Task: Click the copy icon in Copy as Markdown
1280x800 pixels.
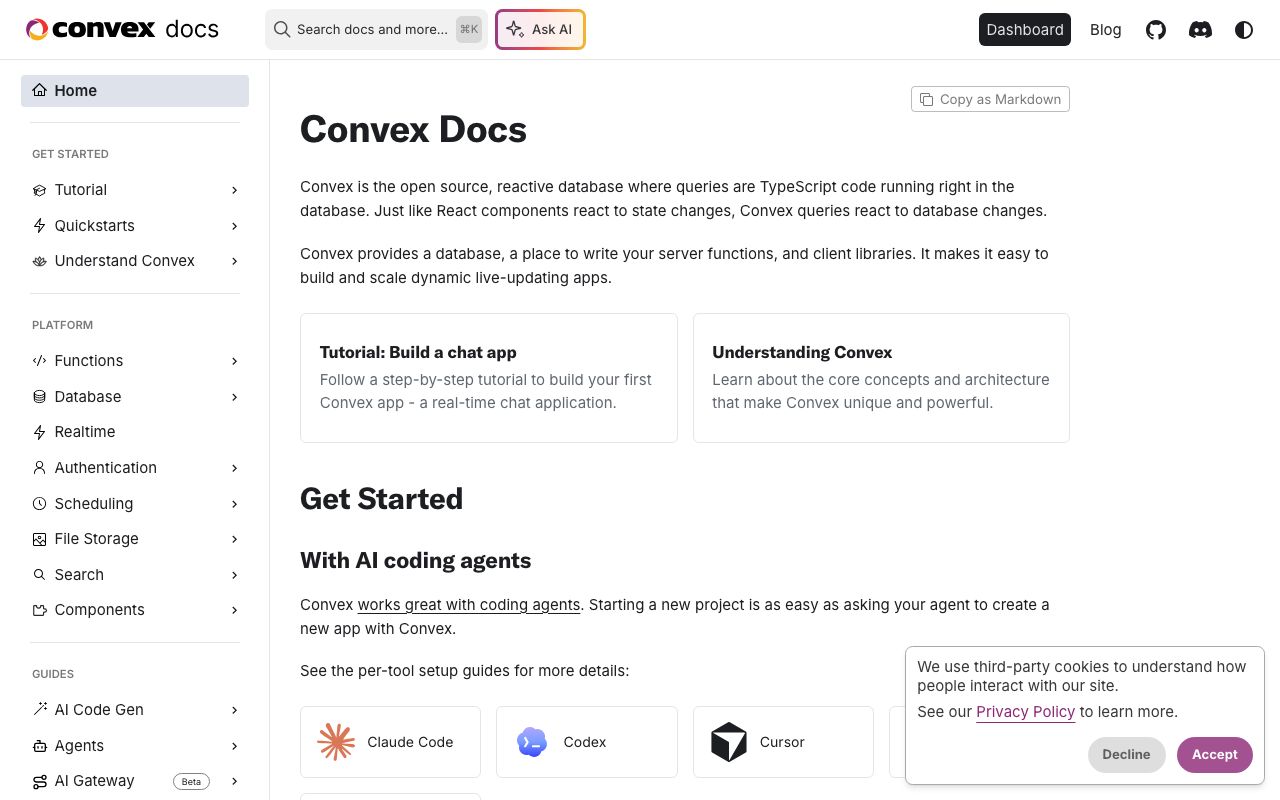Action: point(927,99)
